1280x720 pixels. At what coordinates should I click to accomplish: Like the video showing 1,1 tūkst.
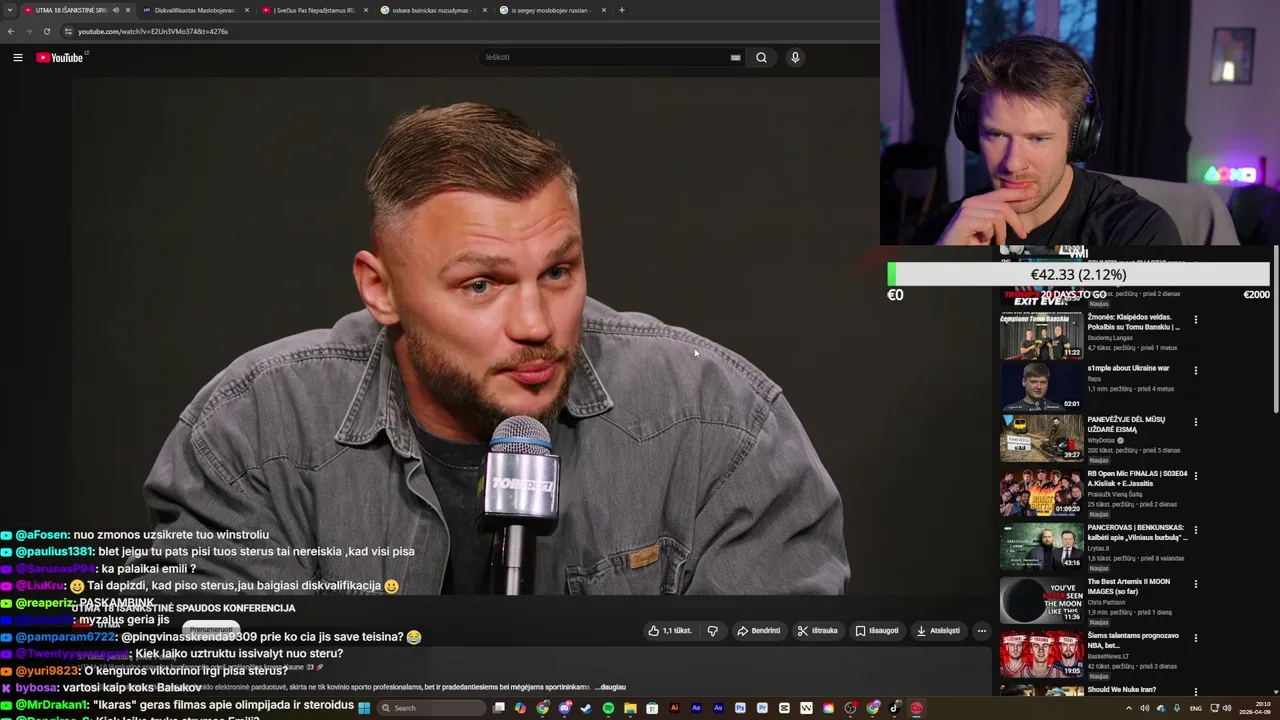click(670, 631)
